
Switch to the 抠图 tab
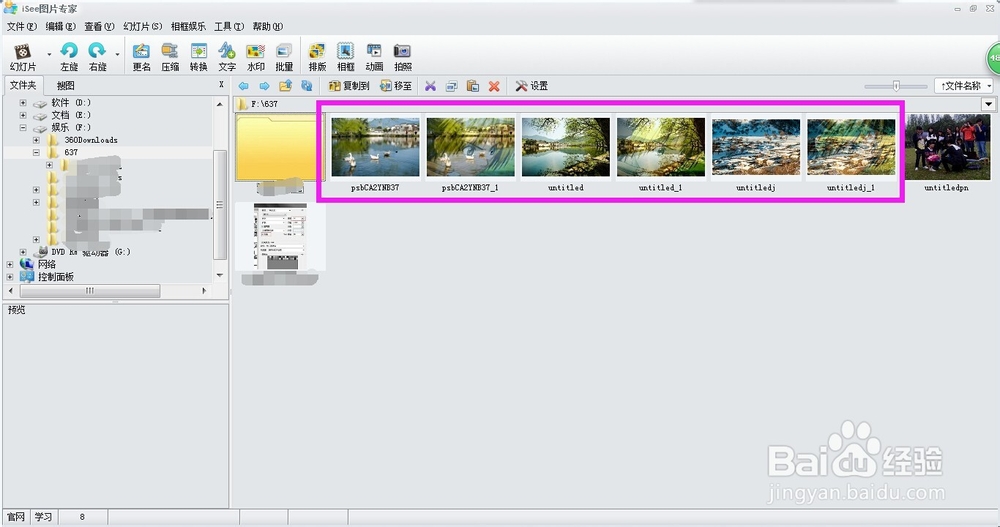66,85
